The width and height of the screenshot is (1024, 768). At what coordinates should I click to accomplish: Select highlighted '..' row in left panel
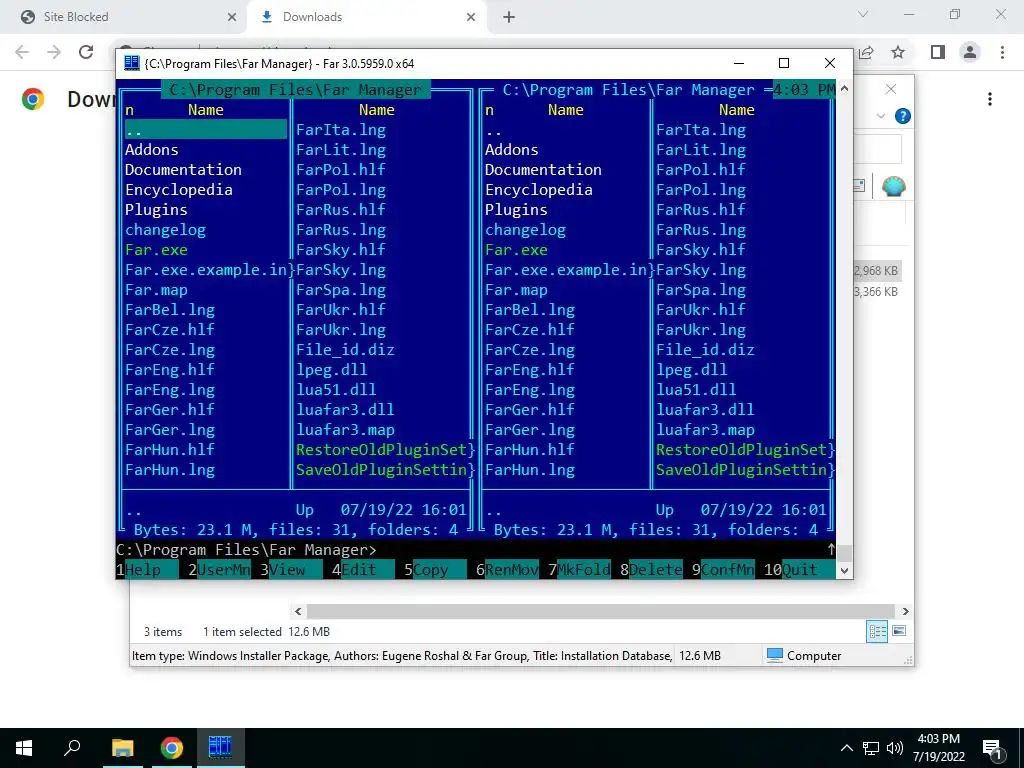206,129
